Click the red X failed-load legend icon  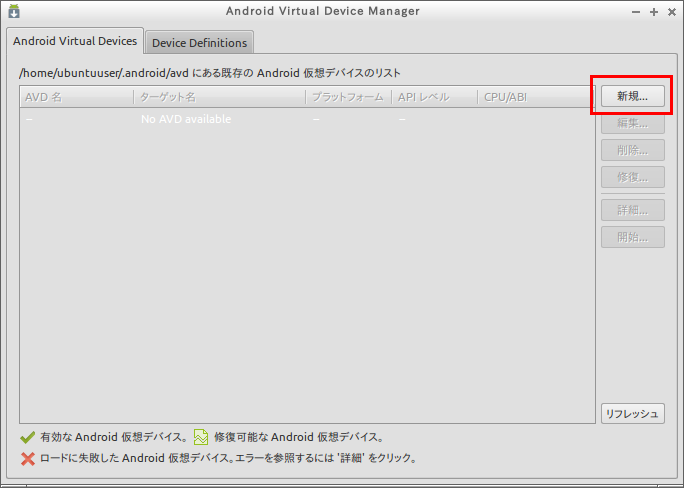pos(27,458)
